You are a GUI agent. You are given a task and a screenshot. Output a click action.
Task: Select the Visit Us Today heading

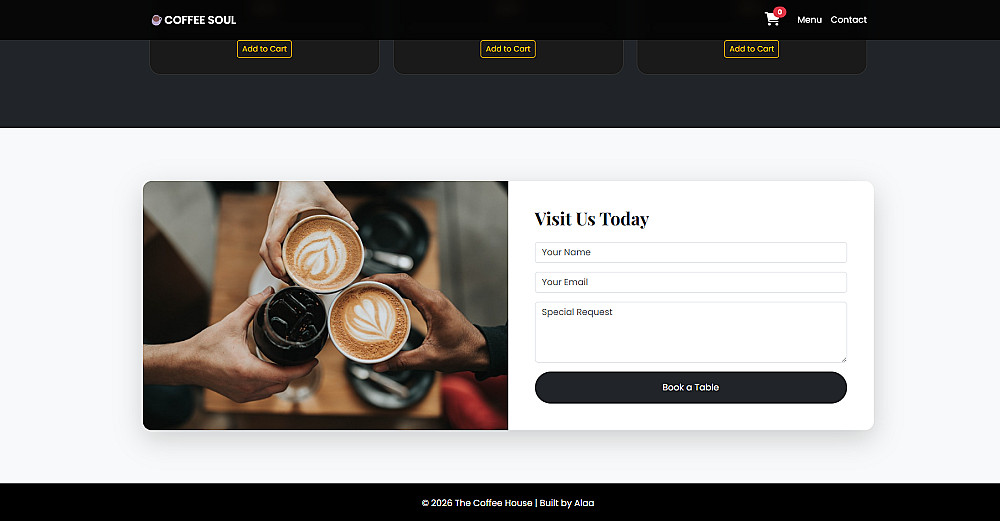591,219
